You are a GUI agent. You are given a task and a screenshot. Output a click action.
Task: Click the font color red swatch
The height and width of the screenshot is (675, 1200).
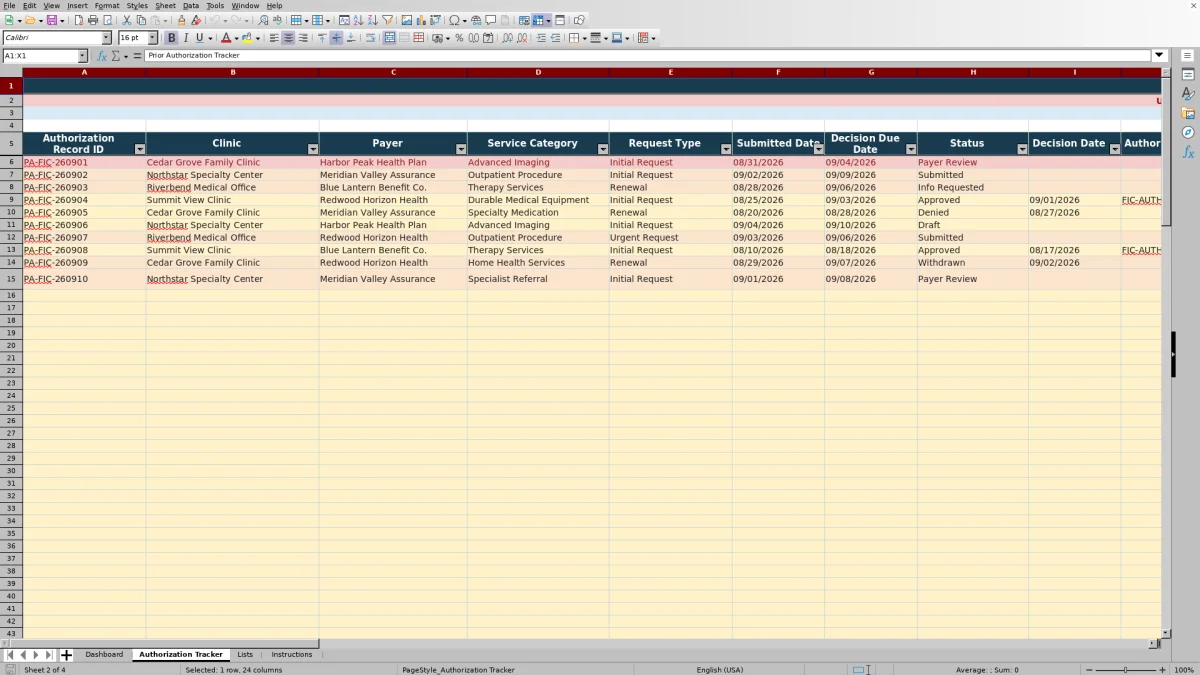pyautogui.click(x=225, y=38)
